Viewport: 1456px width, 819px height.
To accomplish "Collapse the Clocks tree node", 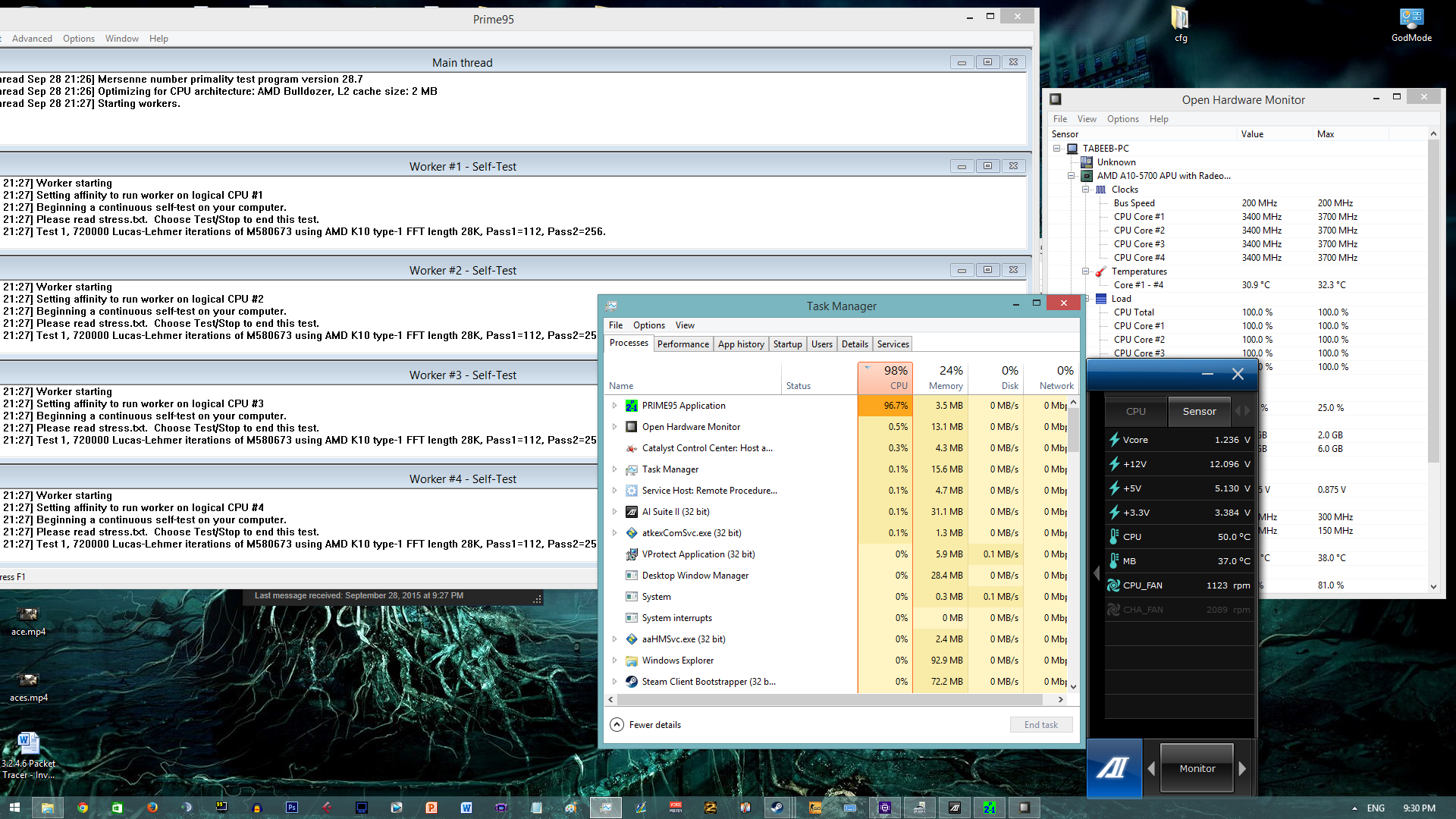I will click(x=1085, y=190).
